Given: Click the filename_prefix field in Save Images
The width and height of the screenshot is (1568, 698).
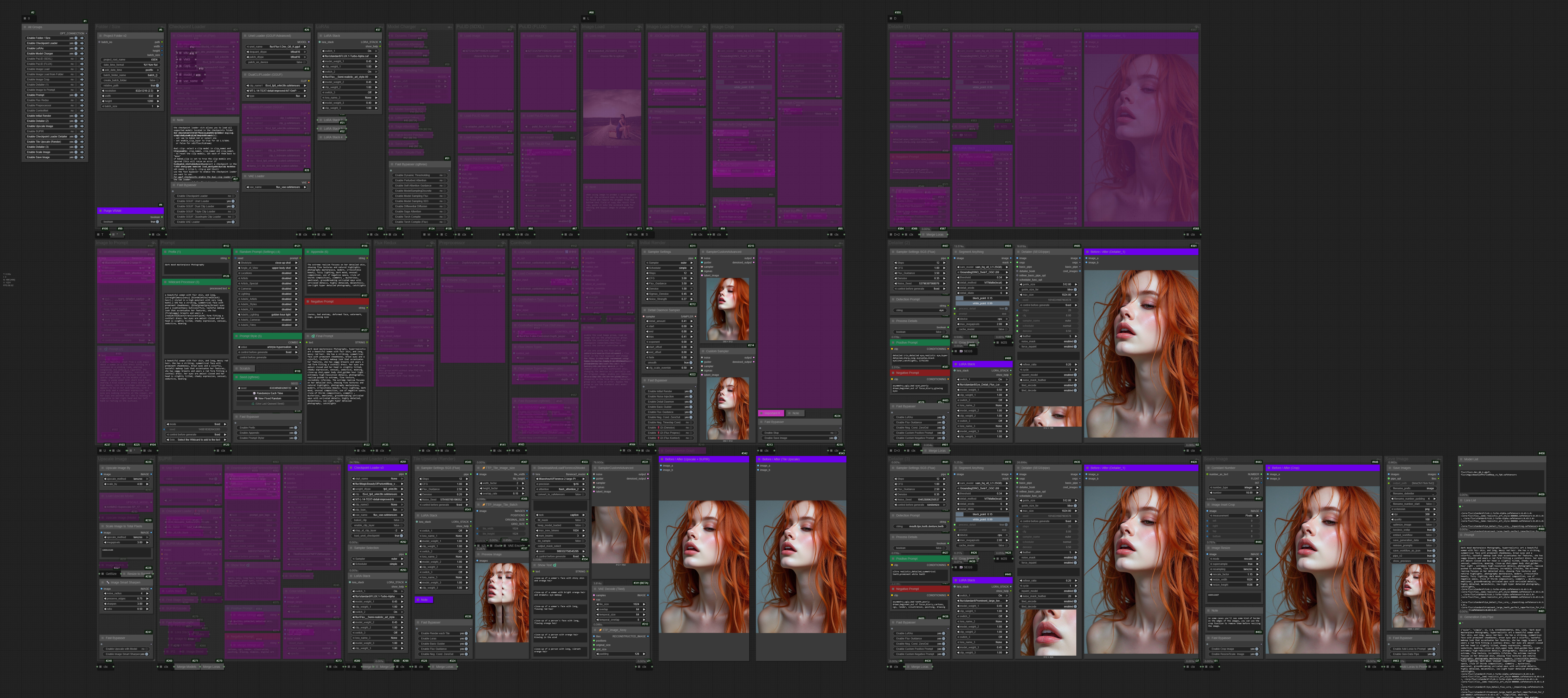Looking at the screenshot, I should tap(1413, 488).
